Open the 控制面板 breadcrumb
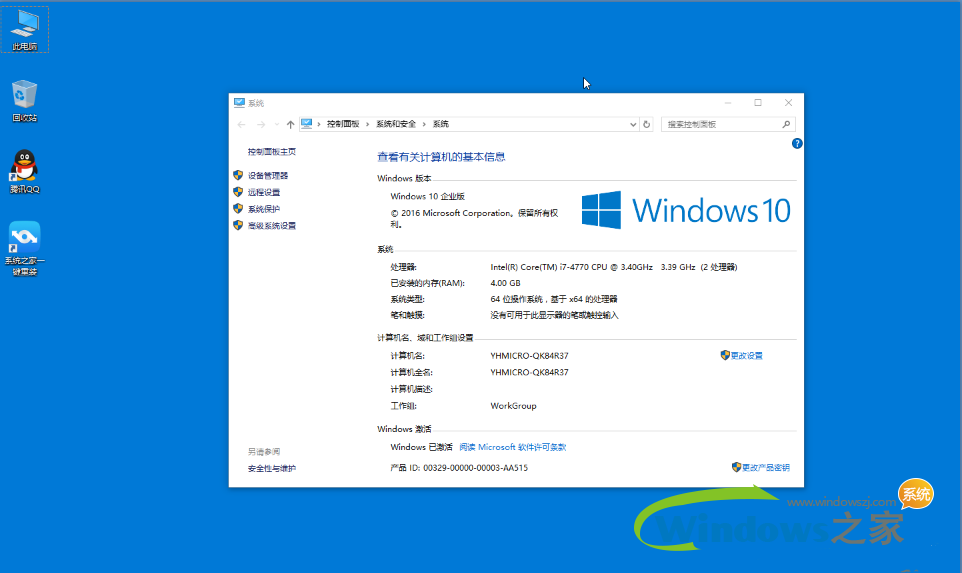962x573 pixels. point(343,124)
